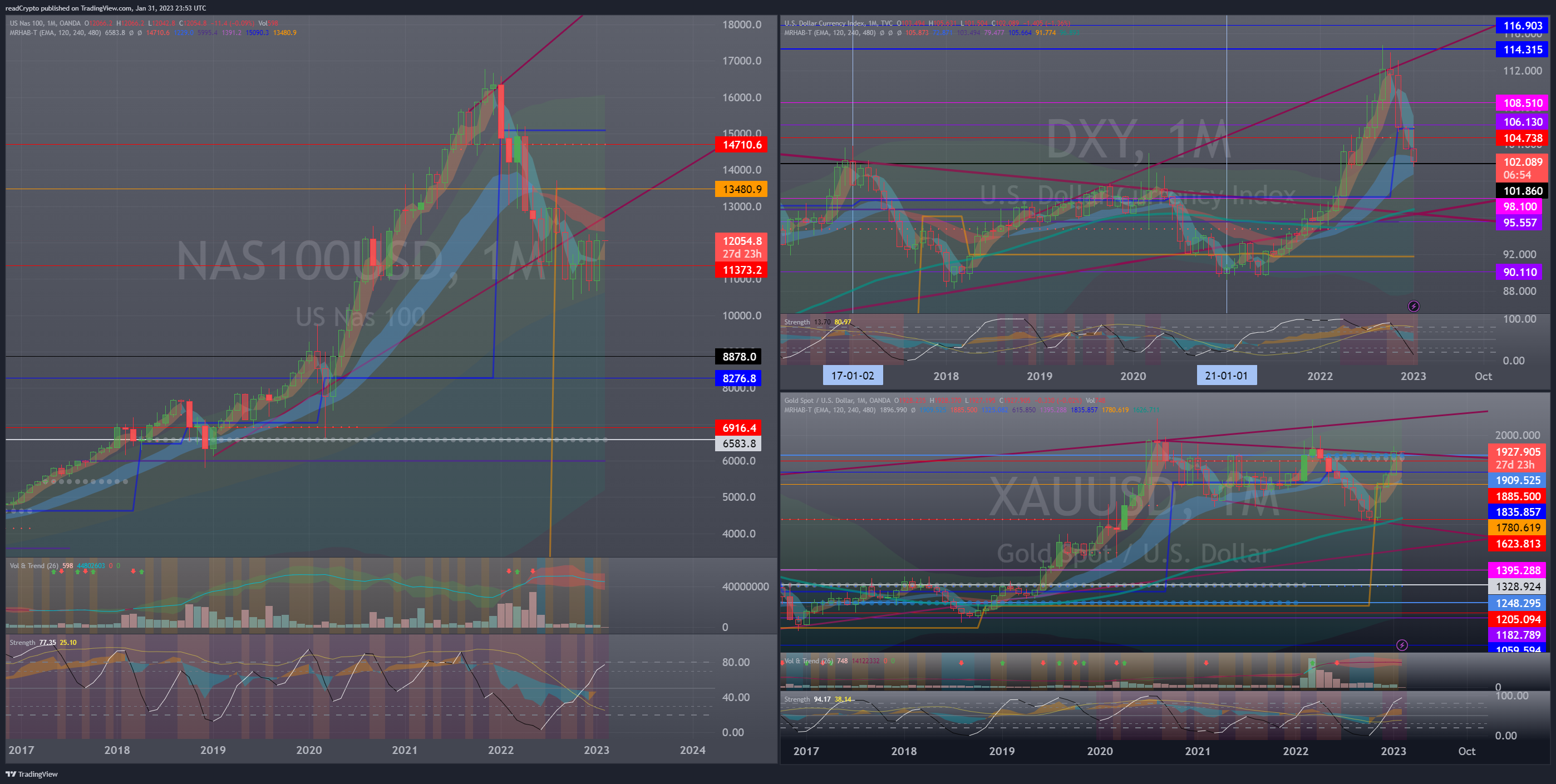Image resolution: width=1556 pixels, height=784 pixels.
Task: Click the 2000.000 tick on the Gold price axis
Action: [x=1516, y=436]
